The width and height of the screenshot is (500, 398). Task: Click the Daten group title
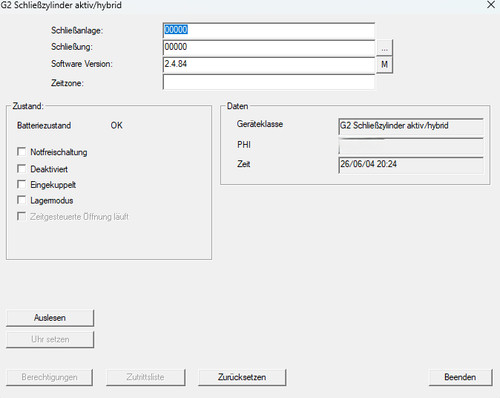pyautogui.click(x=237, y=106)
